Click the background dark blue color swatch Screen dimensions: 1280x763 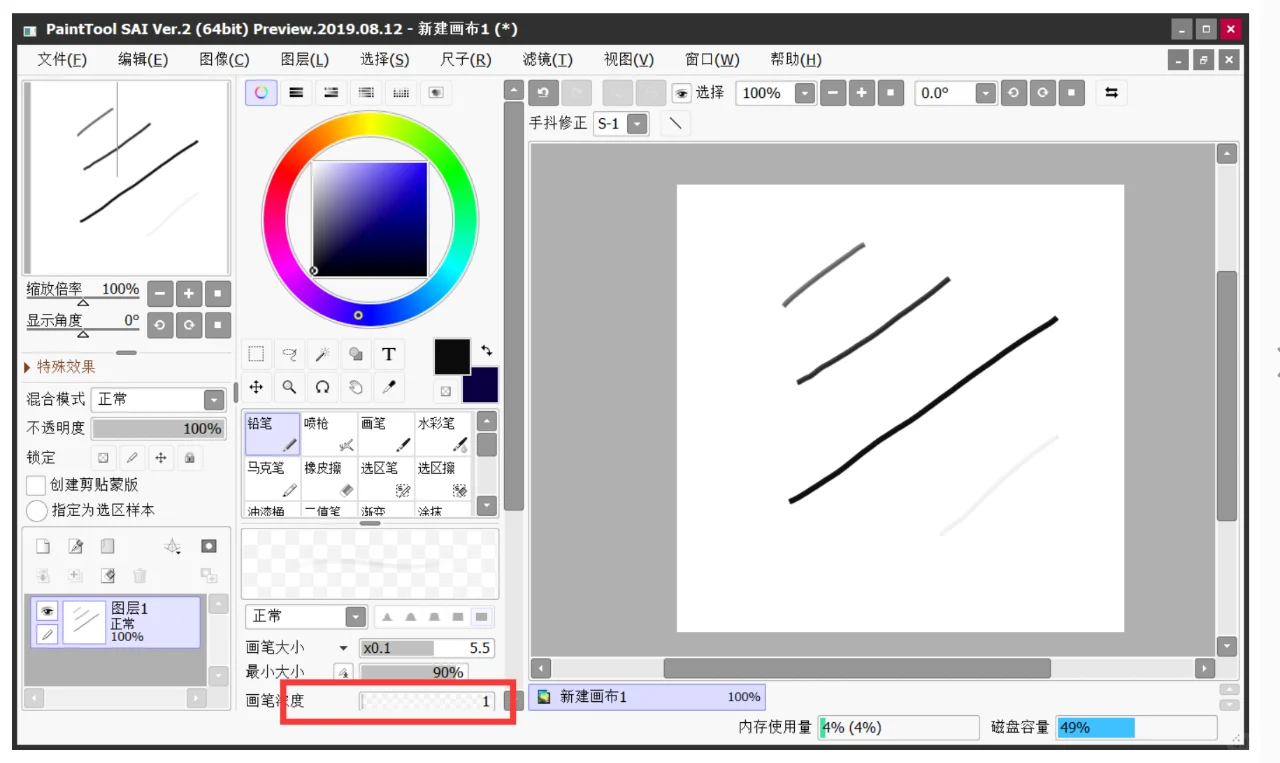(x=482, y=385)
